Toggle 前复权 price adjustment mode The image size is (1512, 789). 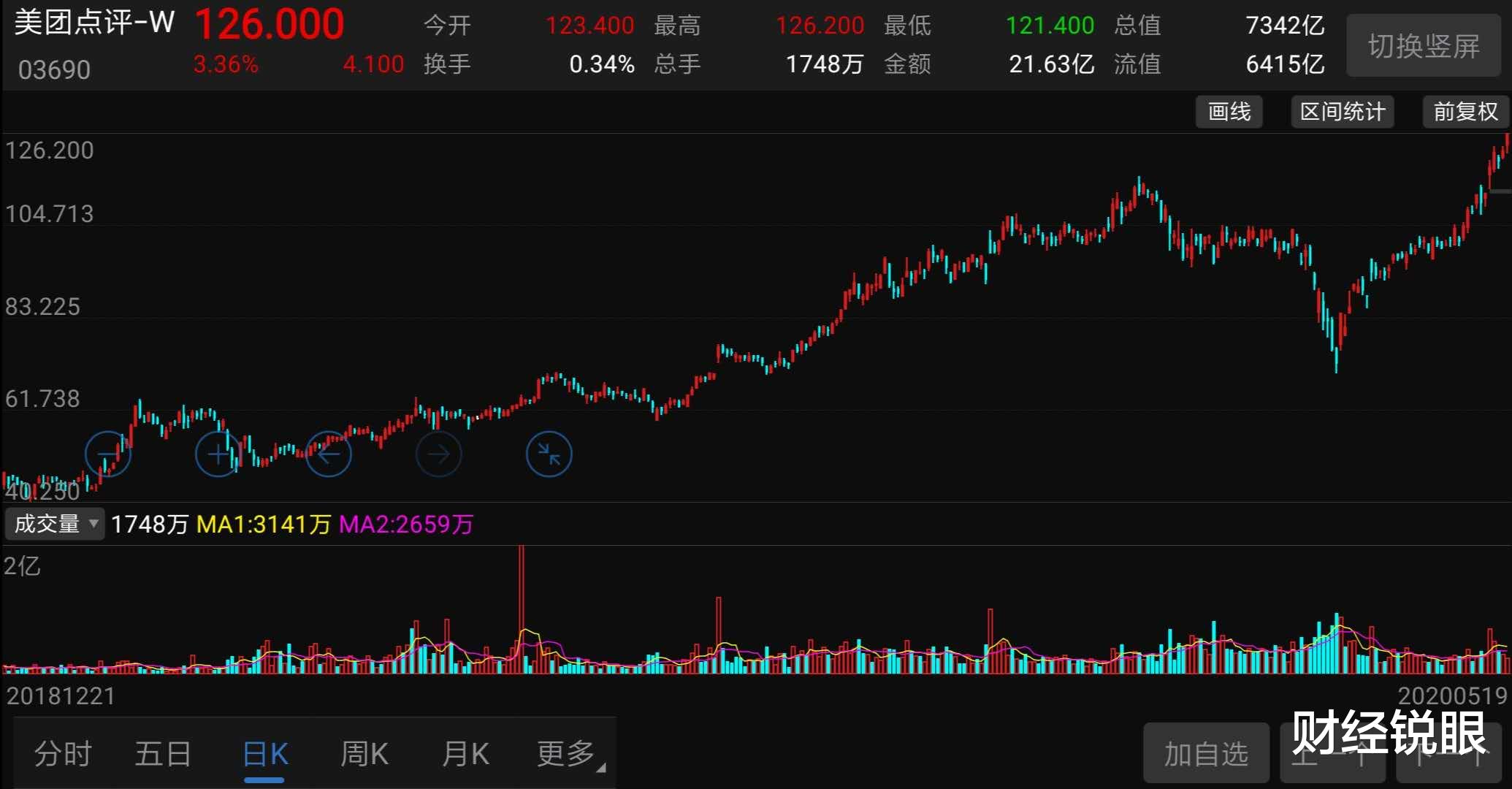[1465, 112]
